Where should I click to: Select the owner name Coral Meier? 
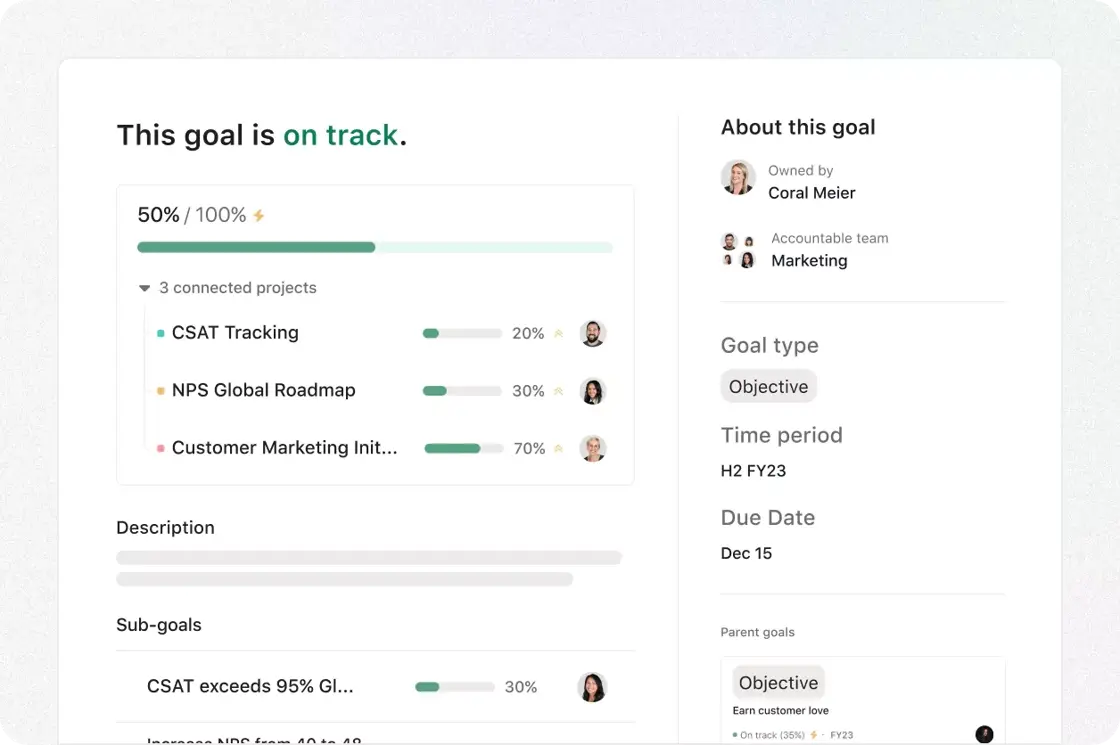pos(811,193)
